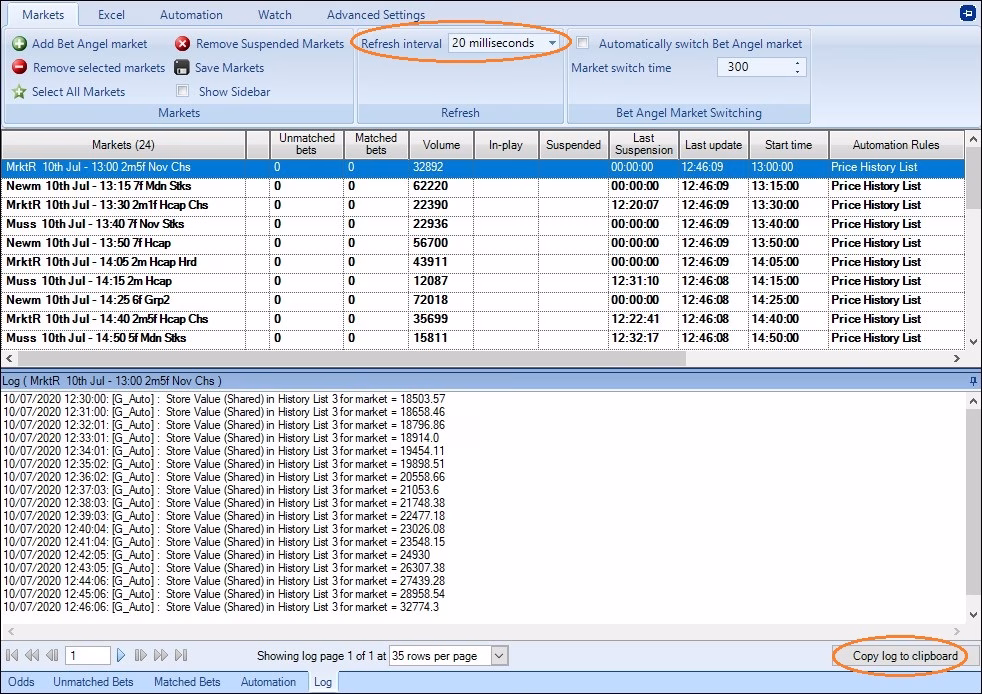Click log entry with value 18503.57

point(224,399)
